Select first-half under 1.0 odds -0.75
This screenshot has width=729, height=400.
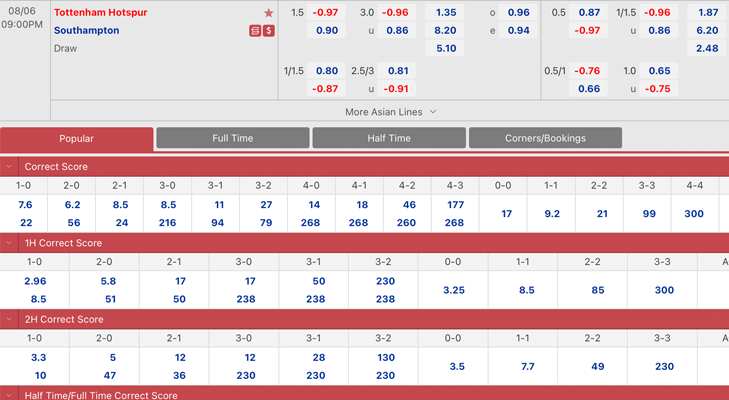659,88
